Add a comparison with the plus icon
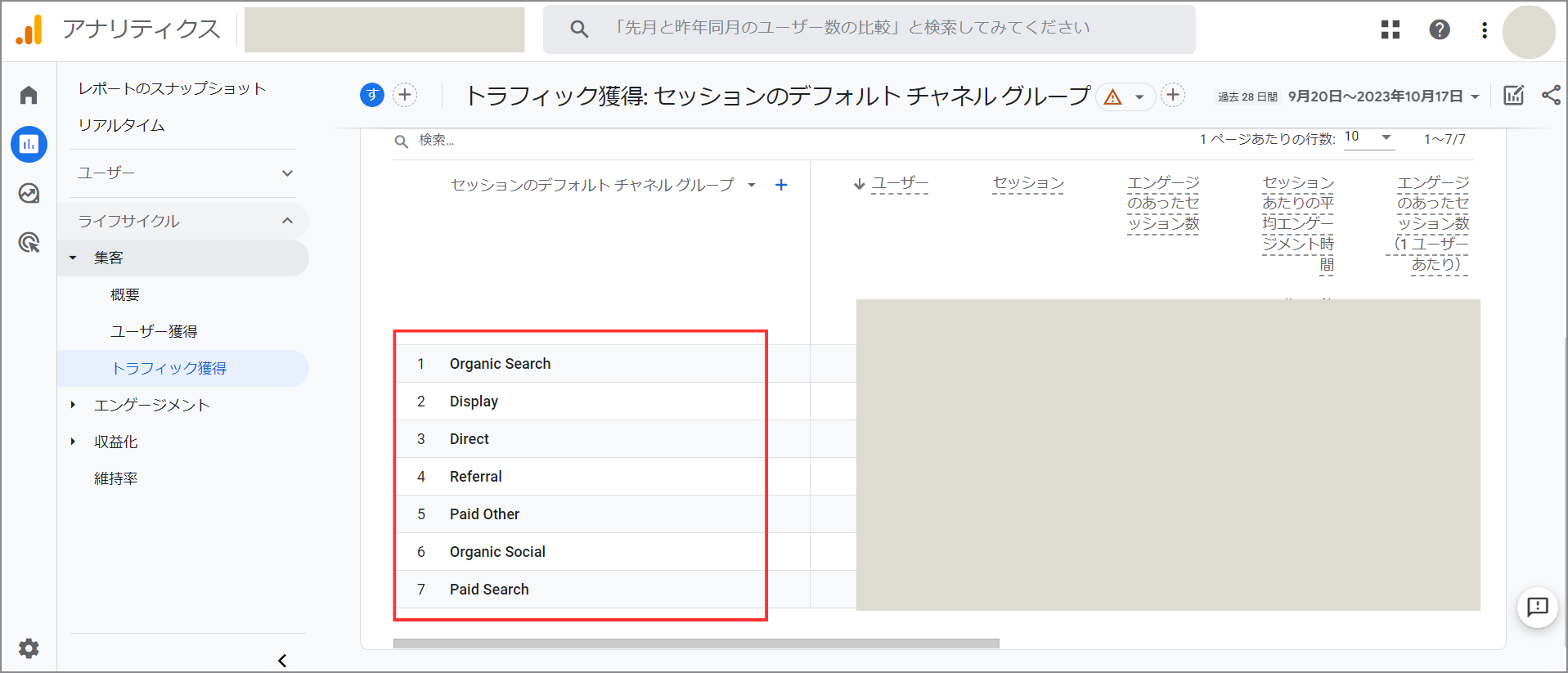 point(405,95)
